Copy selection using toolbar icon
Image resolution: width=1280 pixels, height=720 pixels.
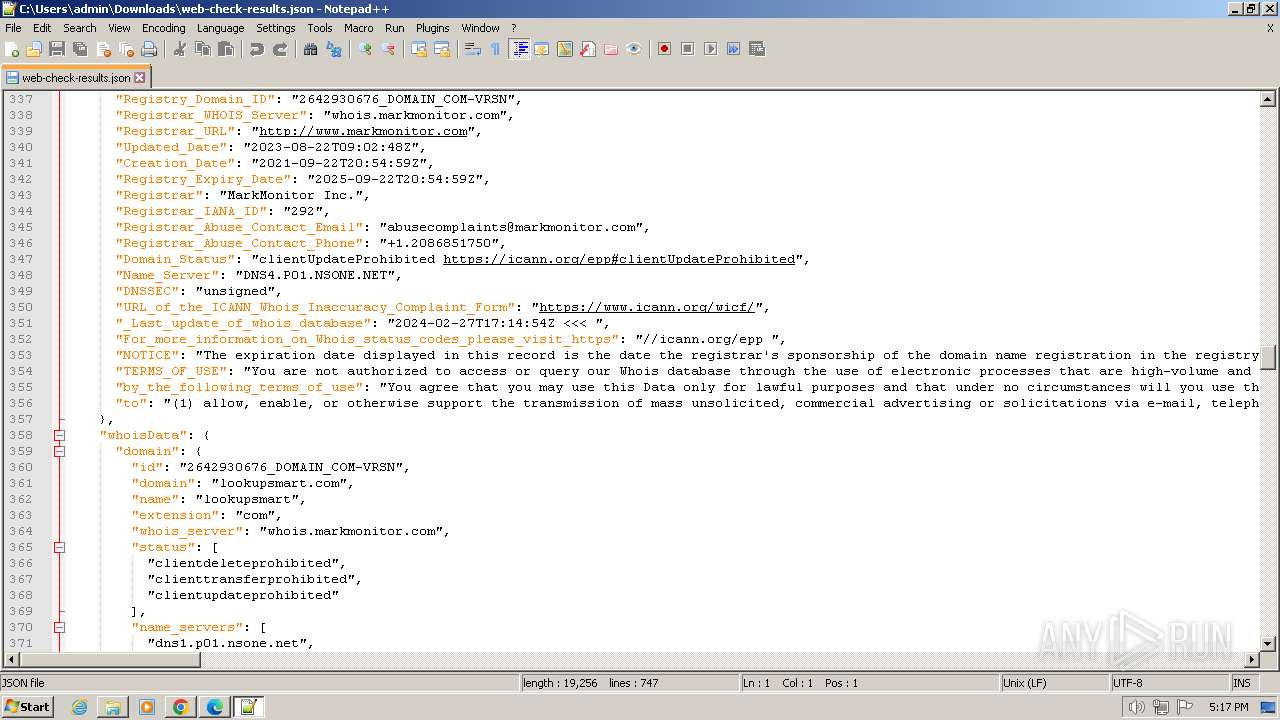[203, 49]
